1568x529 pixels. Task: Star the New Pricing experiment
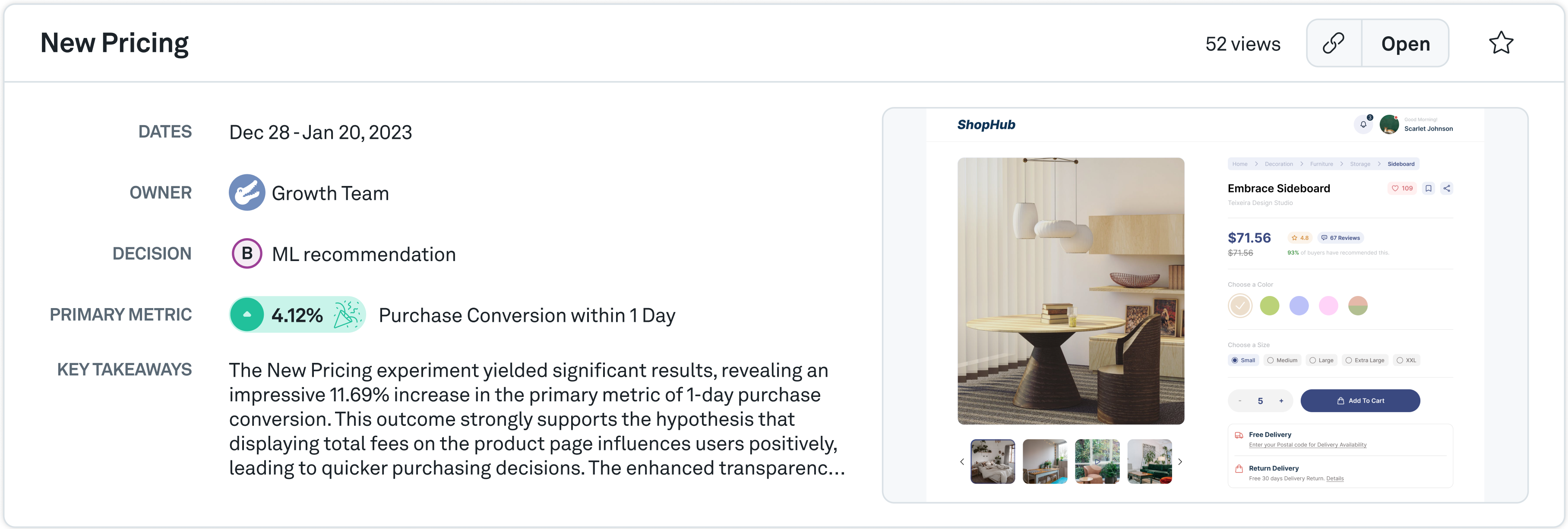coord(1500,43)
